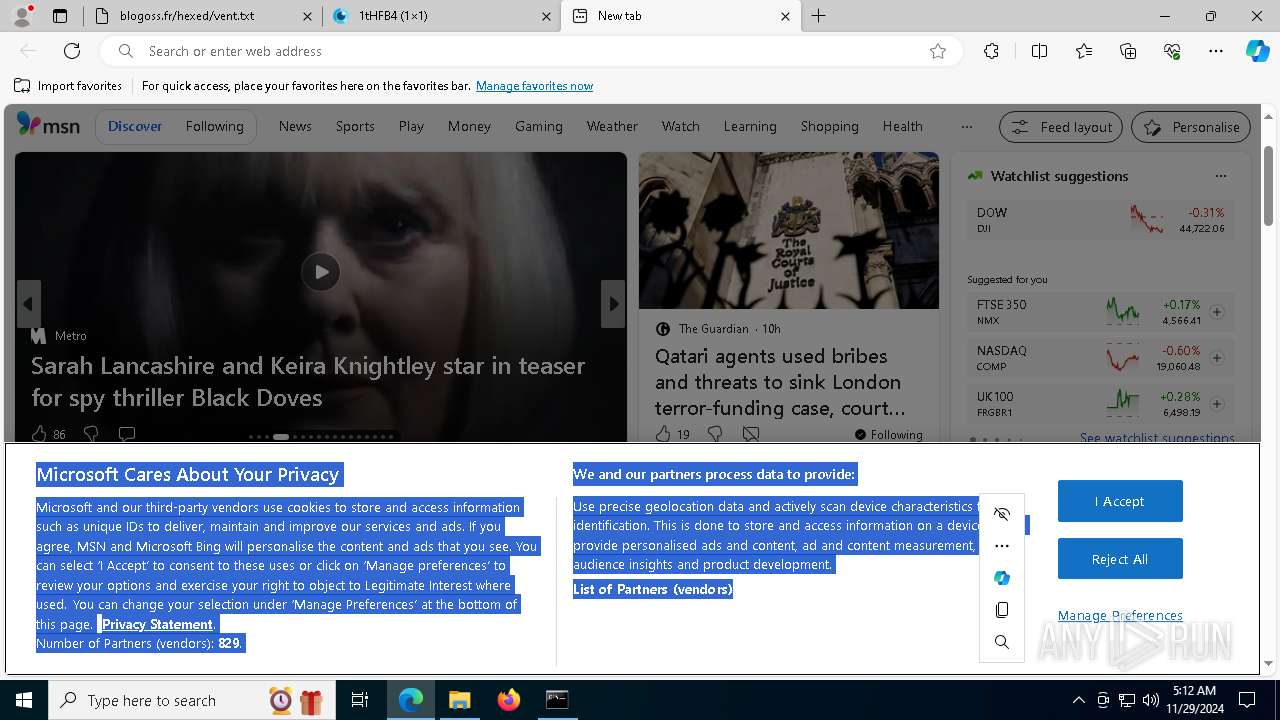Select the Following feed tab
1280x720 pixels.
[214, 126]
